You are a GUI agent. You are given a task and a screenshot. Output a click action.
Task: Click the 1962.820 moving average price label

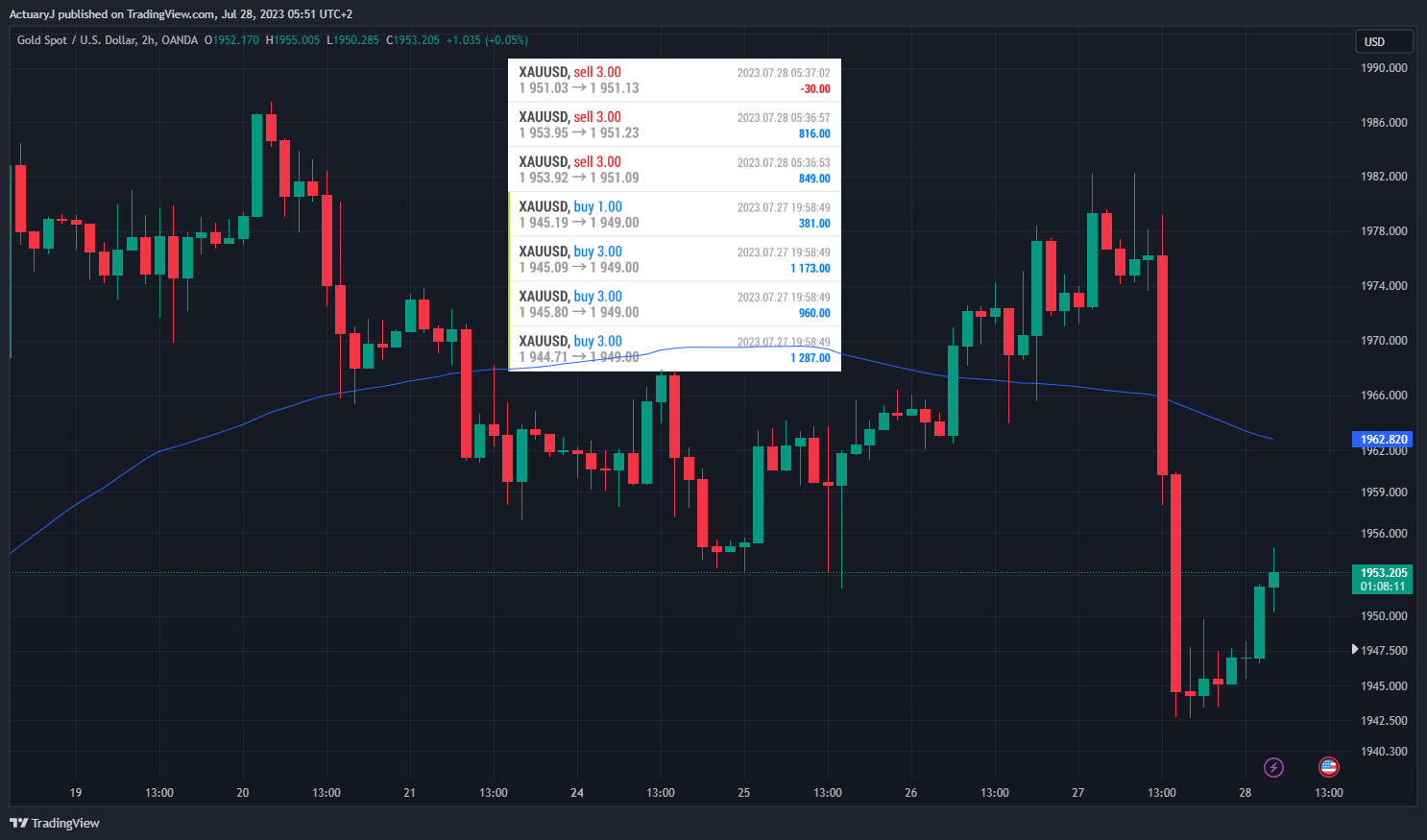1384,440
